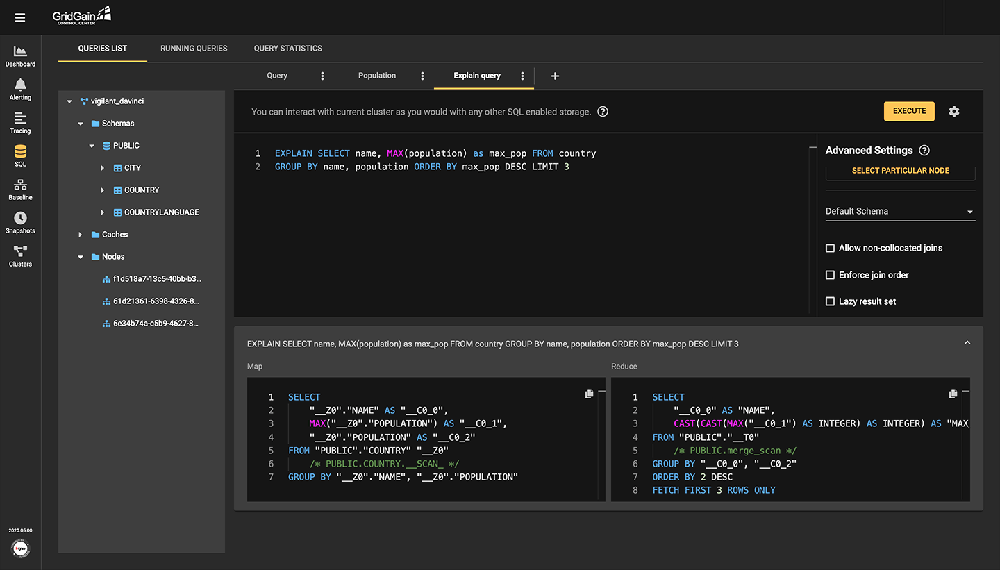Collapse the PUBLIC schema

pyautogui.click(x=92, y=146)
